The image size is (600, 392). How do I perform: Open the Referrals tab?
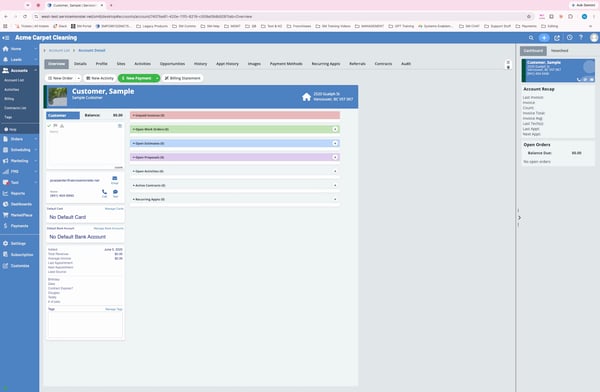click(357, 64)
